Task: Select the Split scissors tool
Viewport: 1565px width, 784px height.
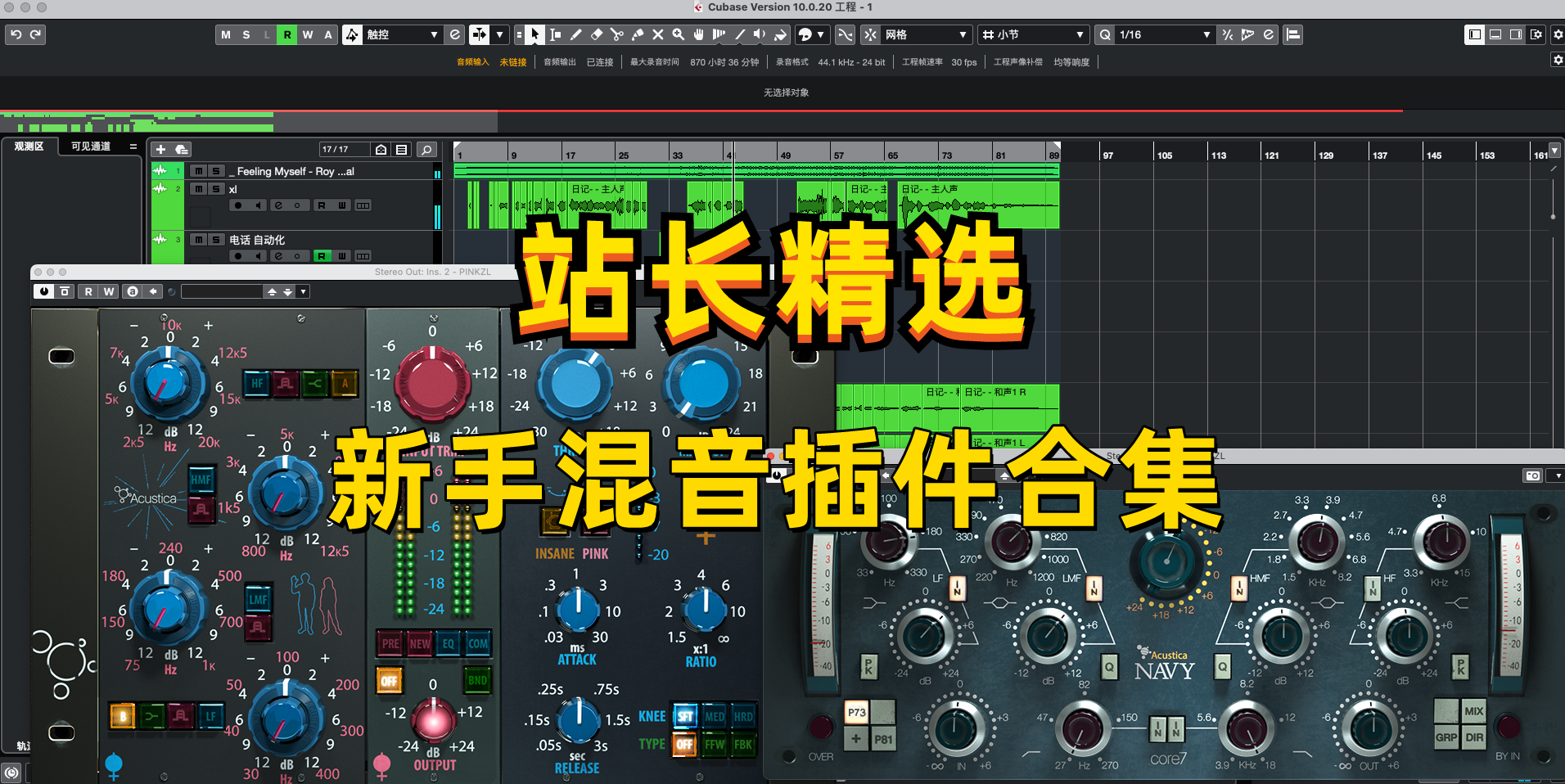Action: click(617, 34)
